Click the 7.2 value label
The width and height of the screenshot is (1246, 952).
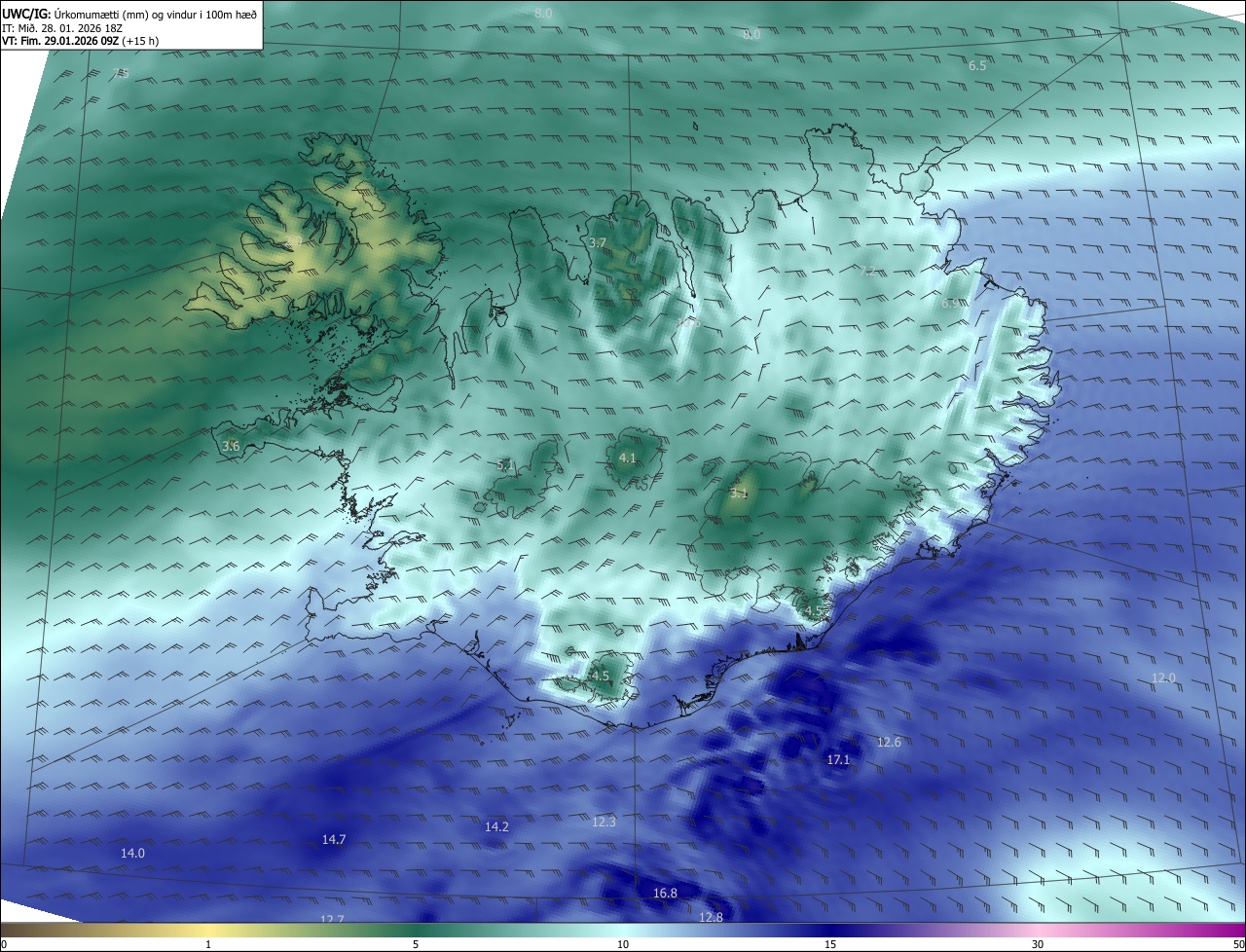point(867,271)
